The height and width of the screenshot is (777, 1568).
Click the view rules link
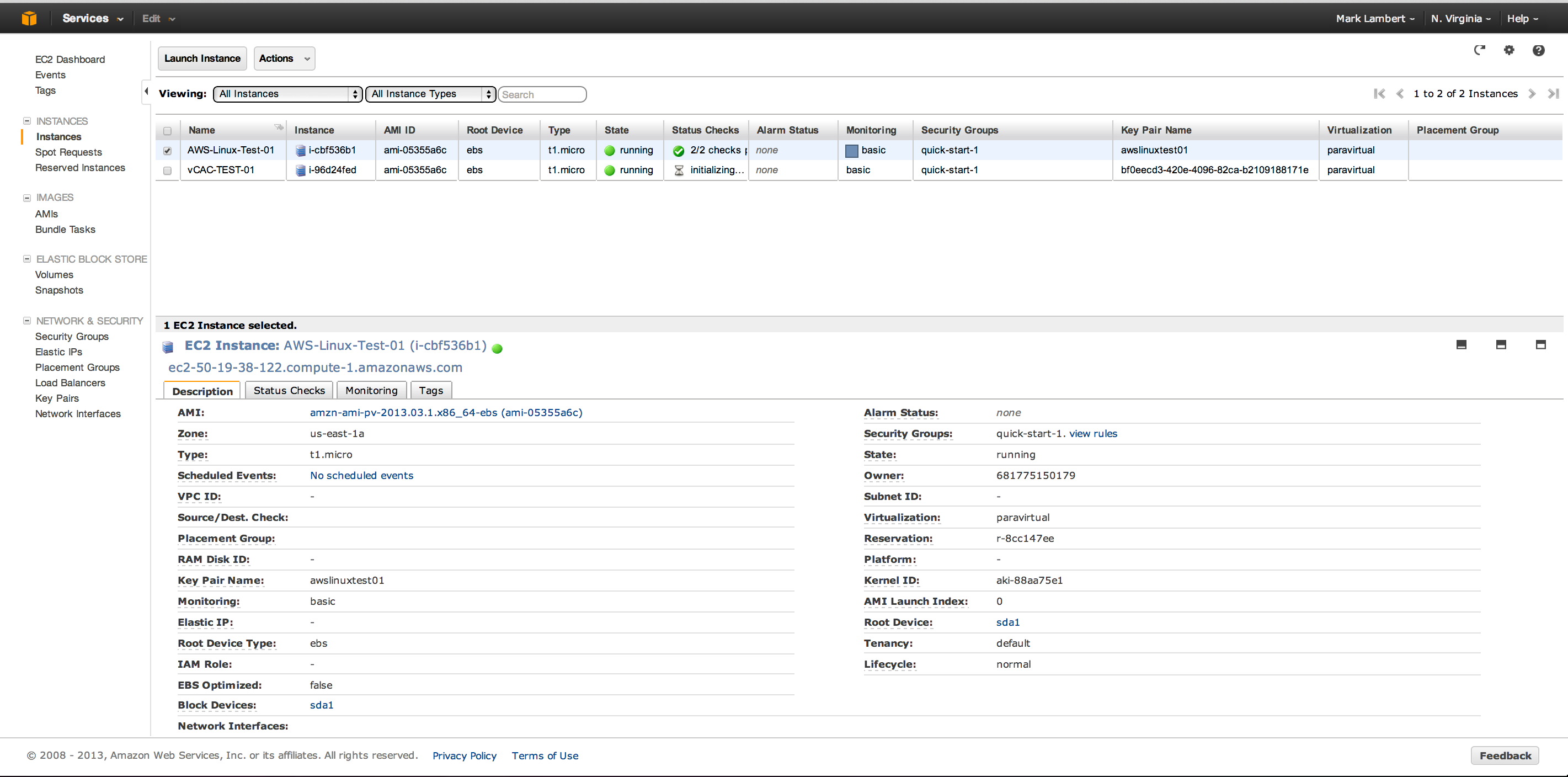tap(1092, 434)
